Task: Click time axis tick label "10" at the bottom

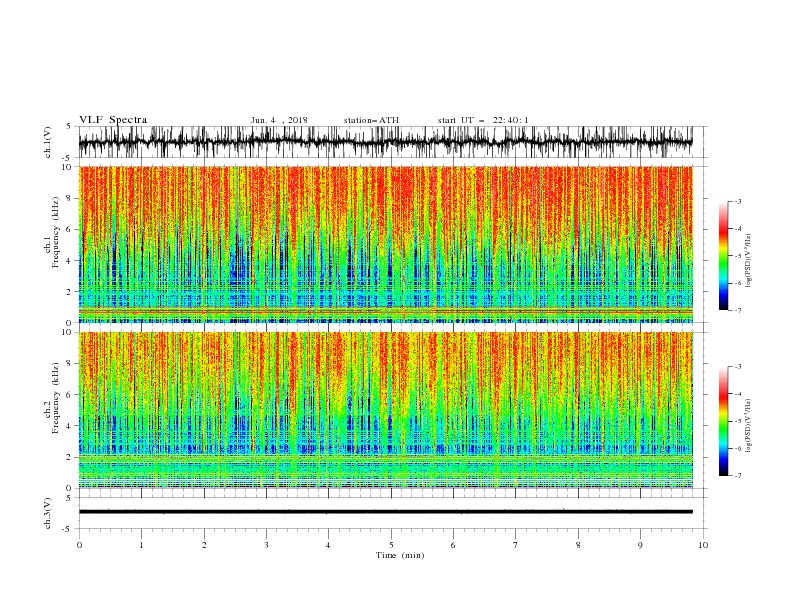Action: pos(703,545)
